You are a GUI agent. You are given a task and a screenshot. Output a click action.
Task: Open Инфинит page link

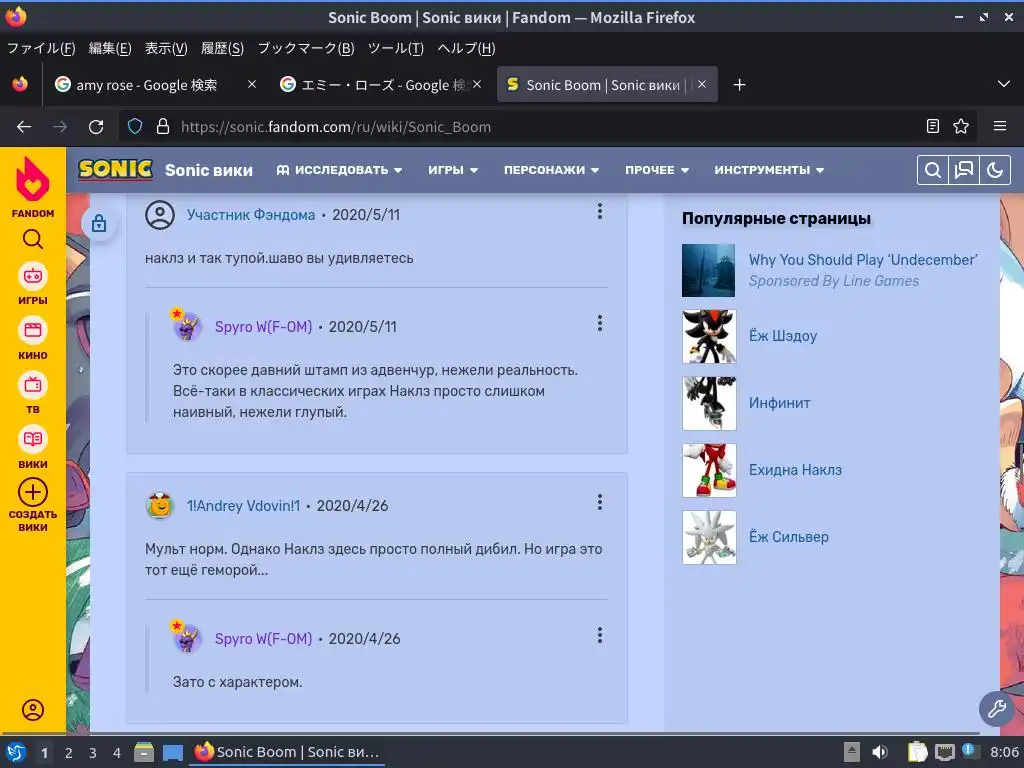point(779,404)
